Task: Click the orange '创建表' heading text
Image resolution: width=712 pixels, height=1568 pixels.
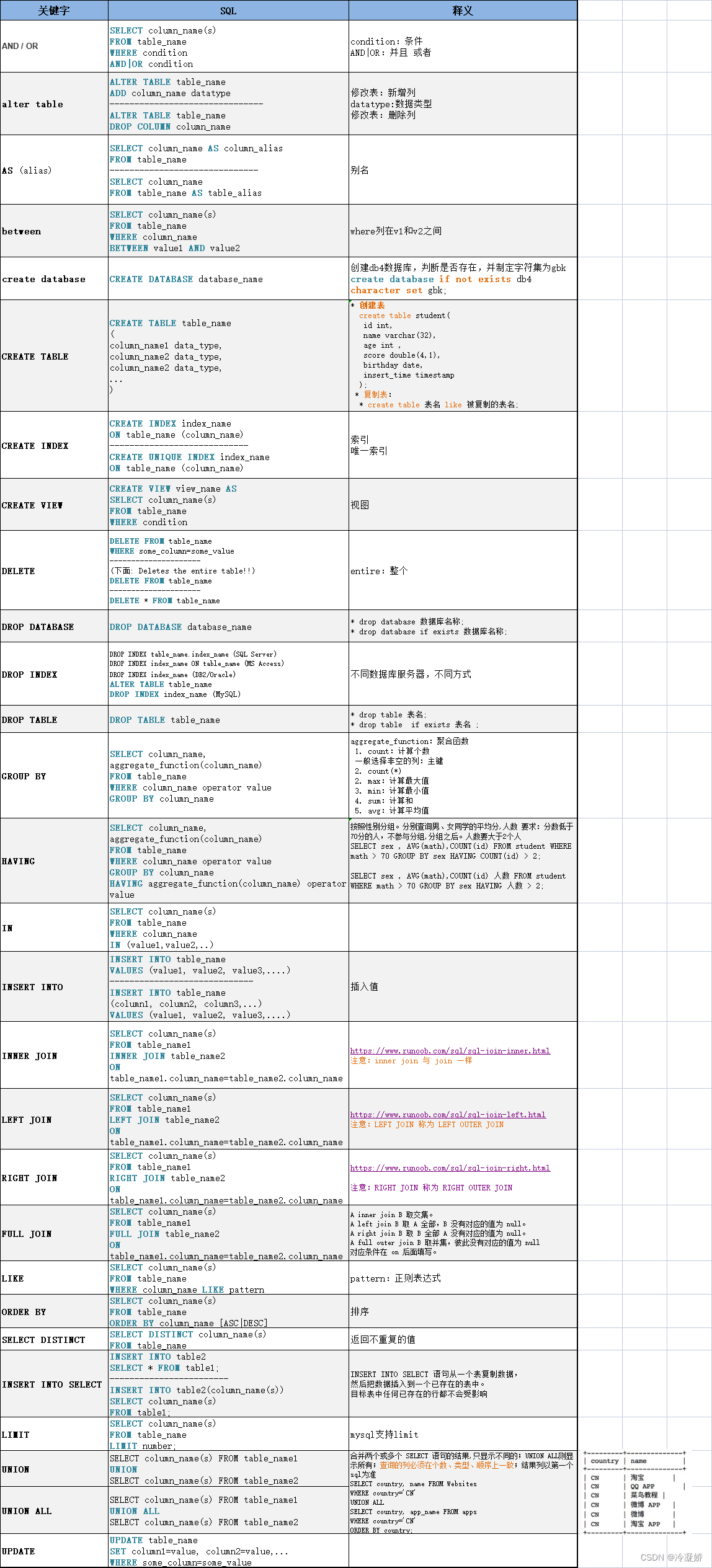Action: click(372, 305)
